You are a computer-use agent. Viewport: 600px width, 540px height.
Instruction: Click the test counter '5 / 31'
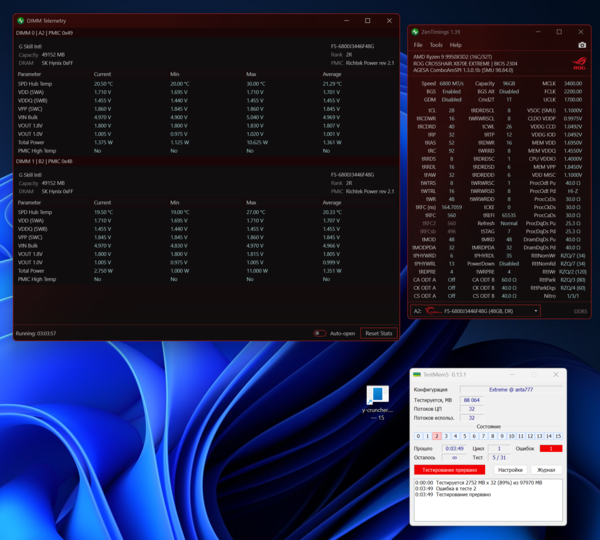pos(499,458)
